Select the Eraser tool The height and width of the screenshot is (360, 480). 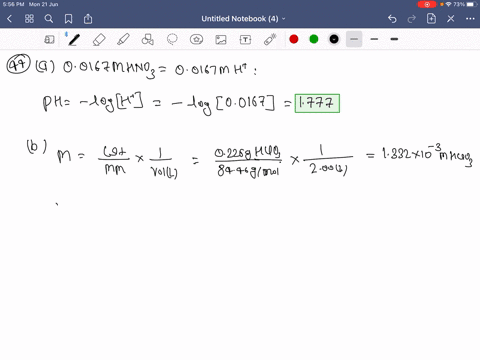(99, 40)
